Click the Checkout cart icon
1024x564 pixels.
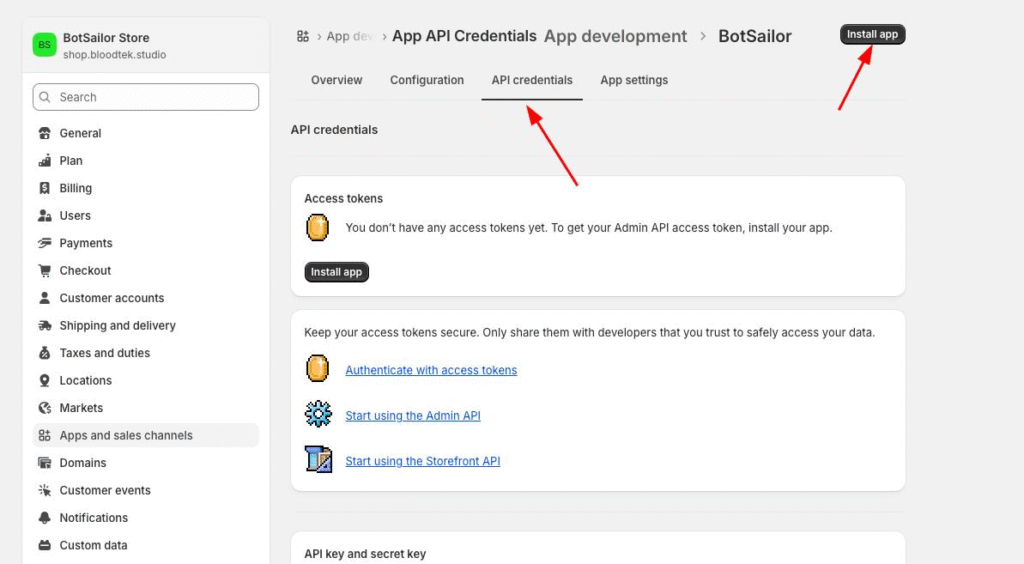[x=44, y=270]
